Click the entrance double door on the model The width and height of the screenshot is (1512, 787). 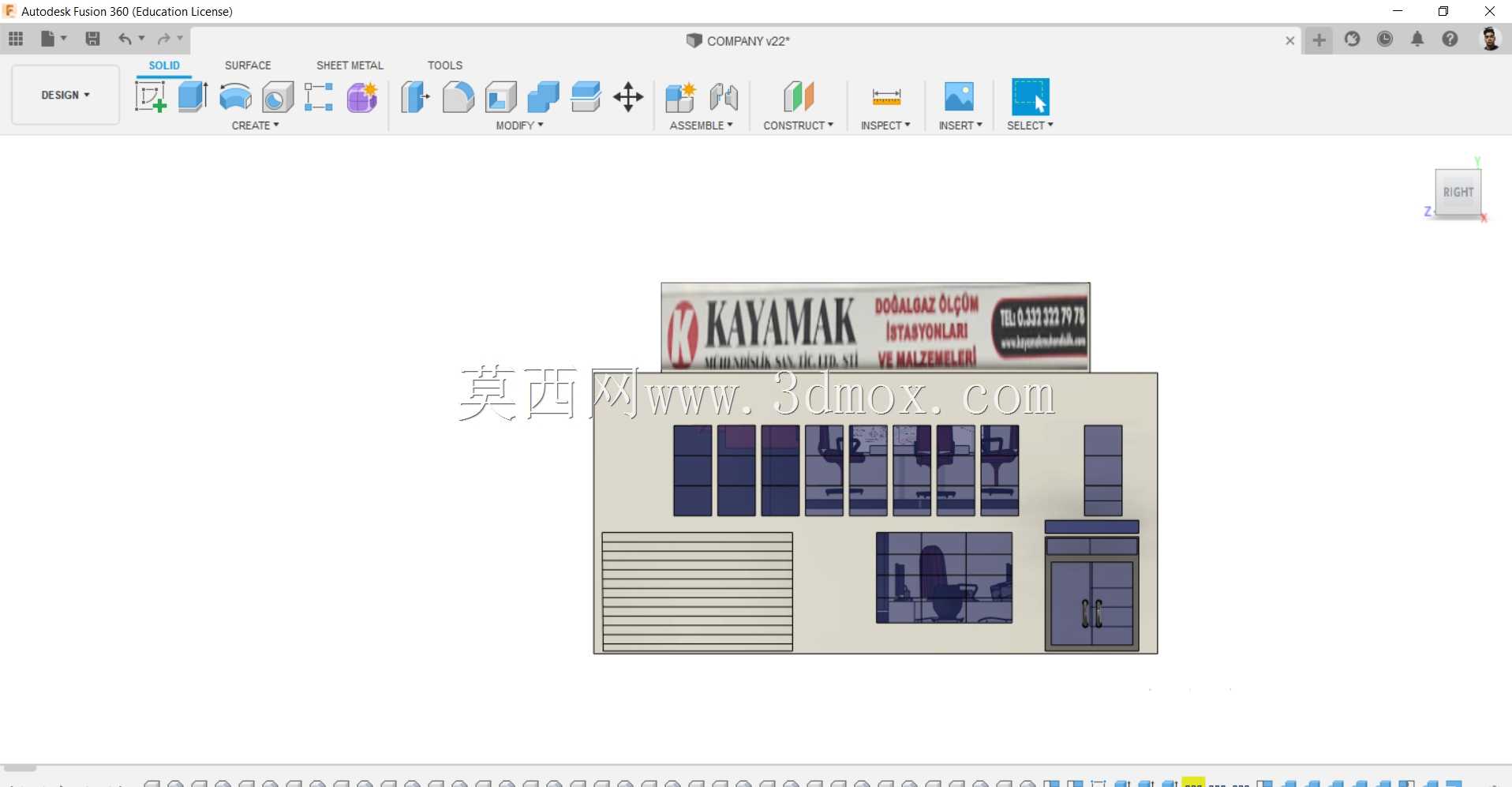point(1091,605)
